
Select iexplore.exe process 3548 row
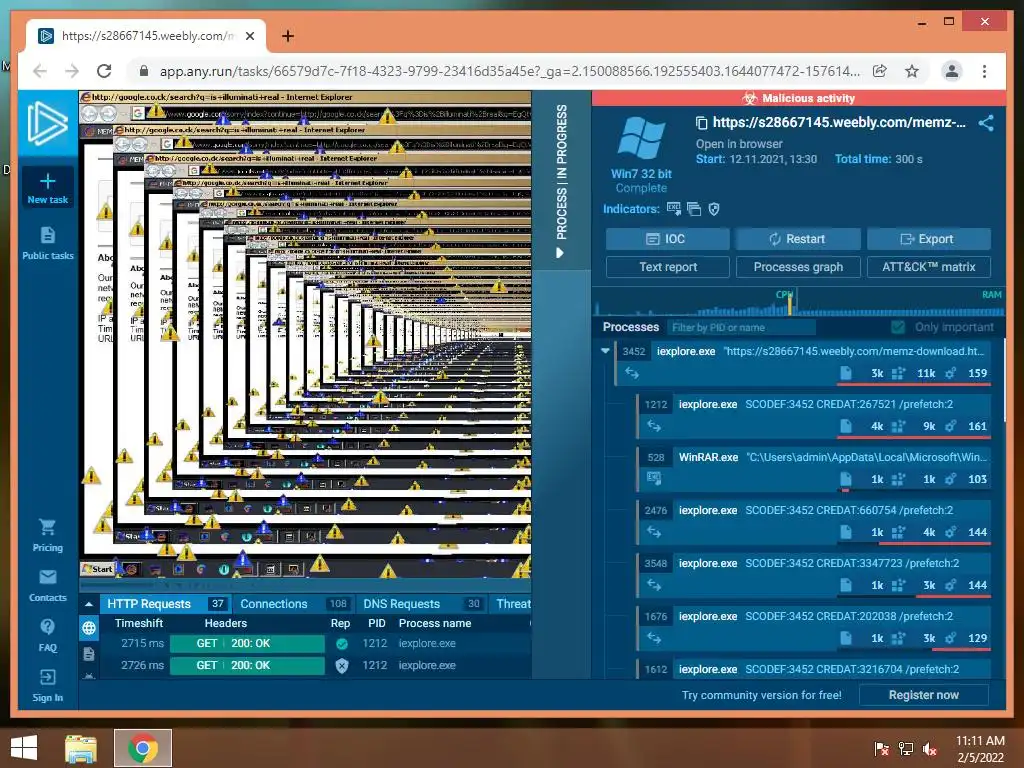point(814,574)
